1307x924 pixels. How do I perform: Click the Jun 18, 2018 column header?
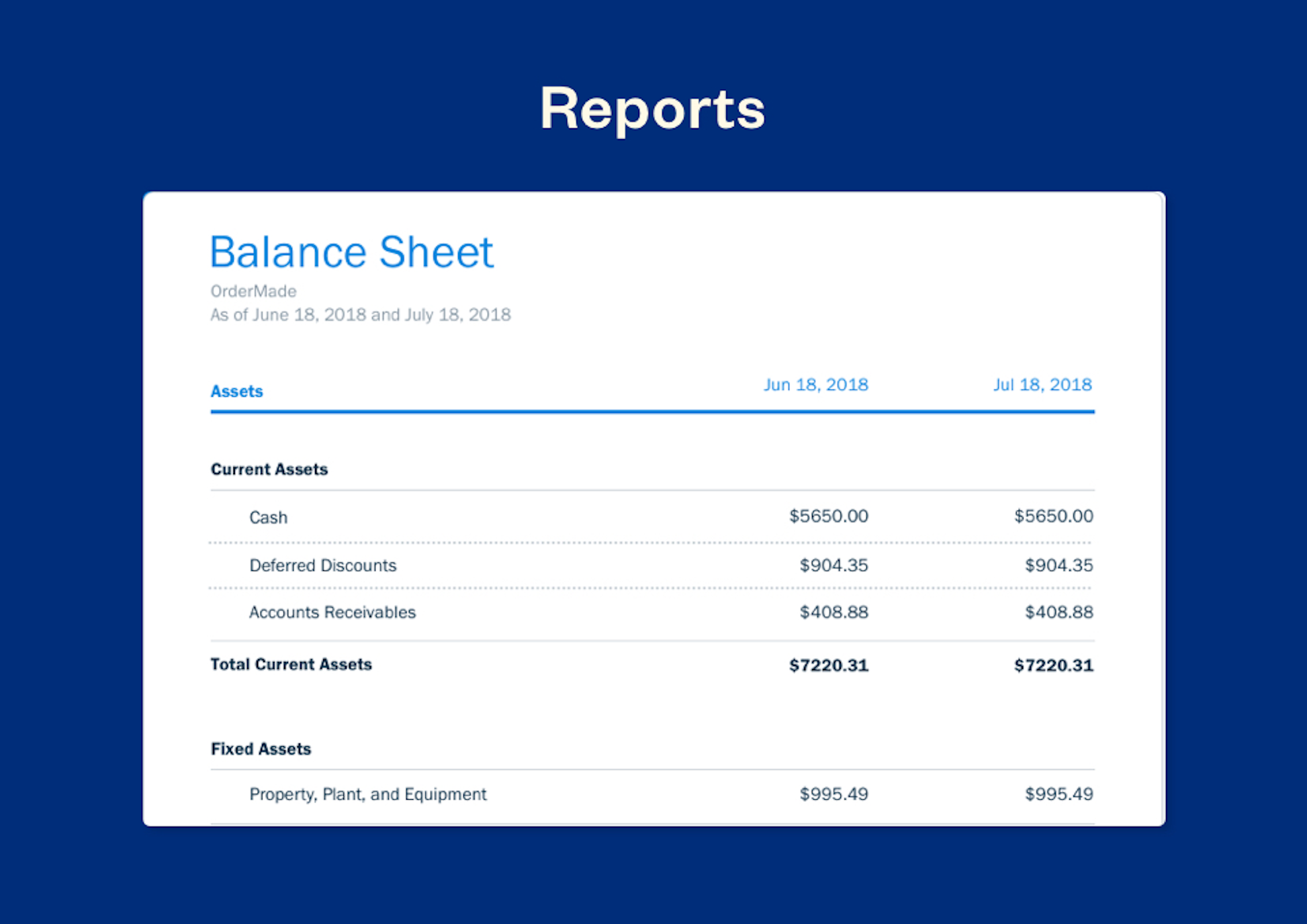(815, 384)
